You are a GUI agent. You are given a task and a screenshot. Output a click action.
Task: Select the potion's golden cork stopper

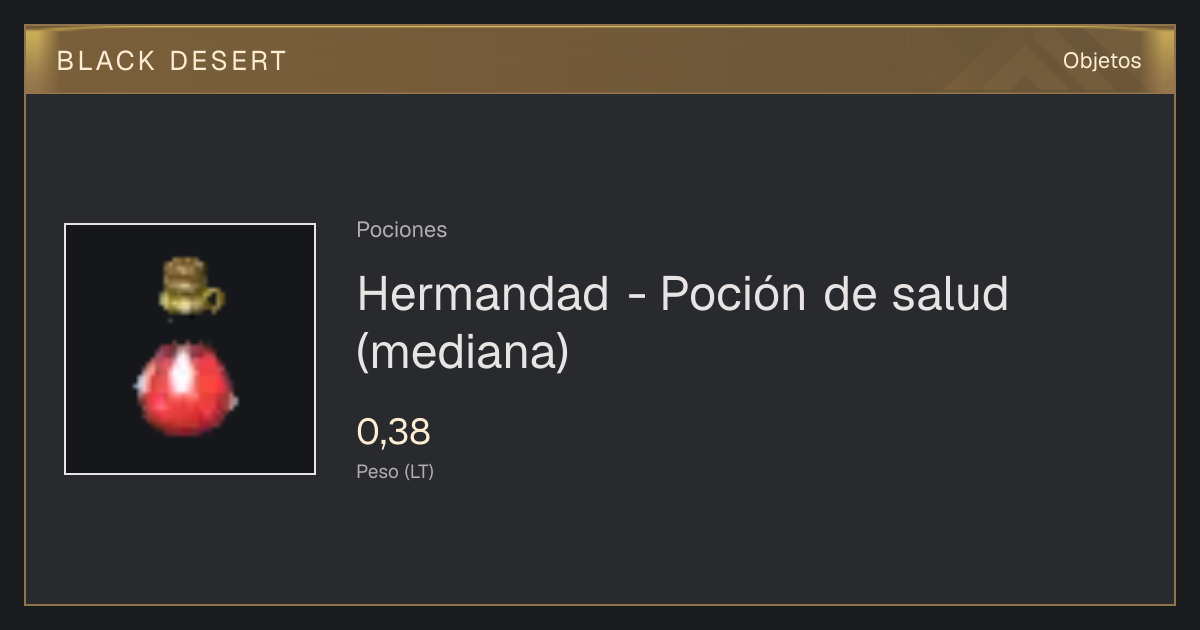pyautogui.click(x=190, y=285)
